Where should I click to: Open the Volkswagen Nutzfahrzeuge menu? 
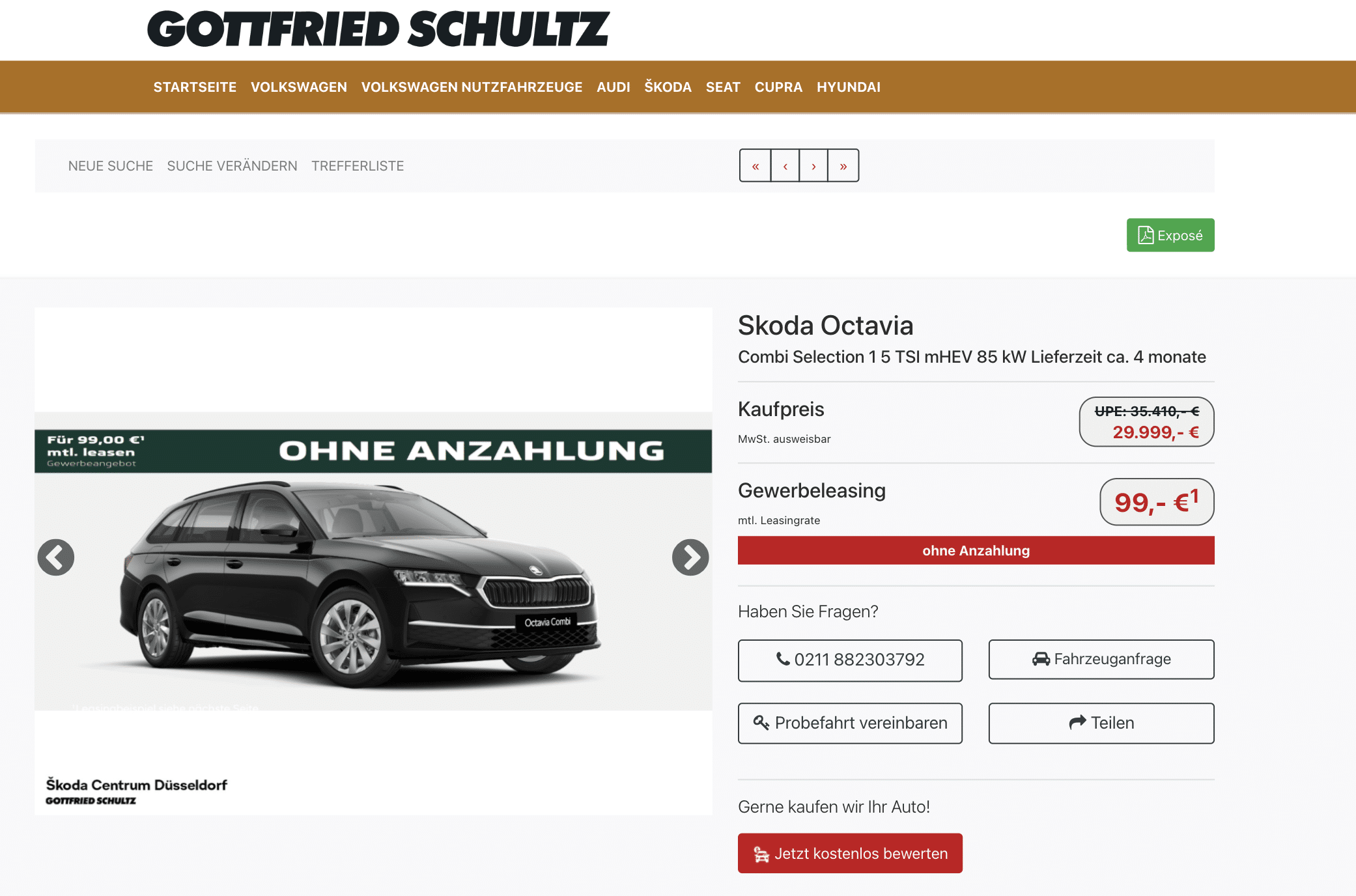coord(472,87)
